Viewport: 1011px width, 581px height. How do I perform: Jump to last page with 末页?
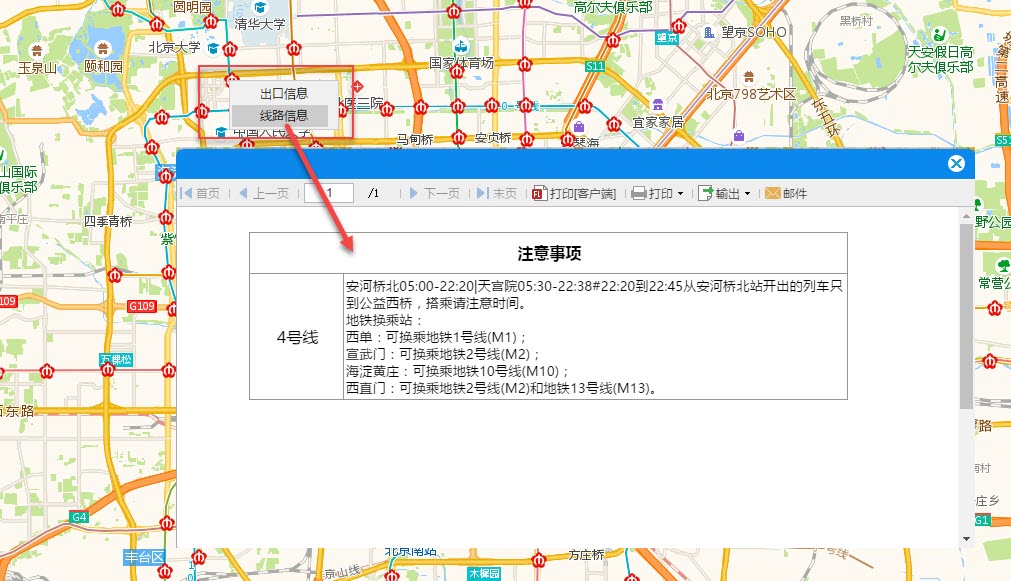pos(496,193)
